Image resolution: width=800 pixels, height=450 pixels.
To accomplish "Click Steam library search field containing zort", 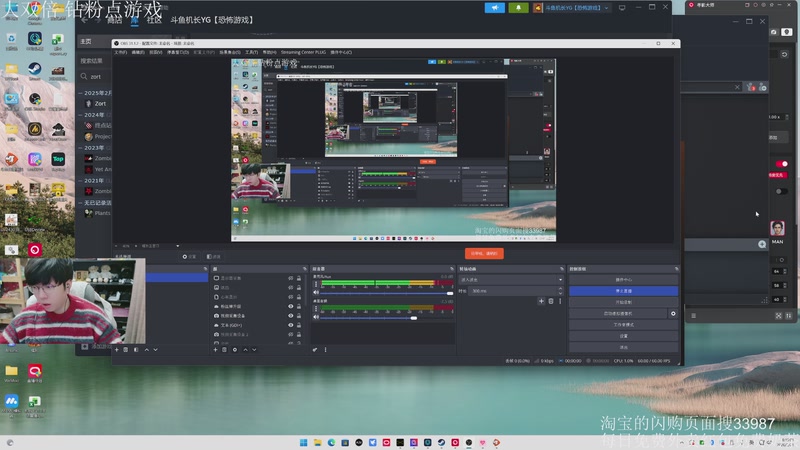I will click(95, 77).
